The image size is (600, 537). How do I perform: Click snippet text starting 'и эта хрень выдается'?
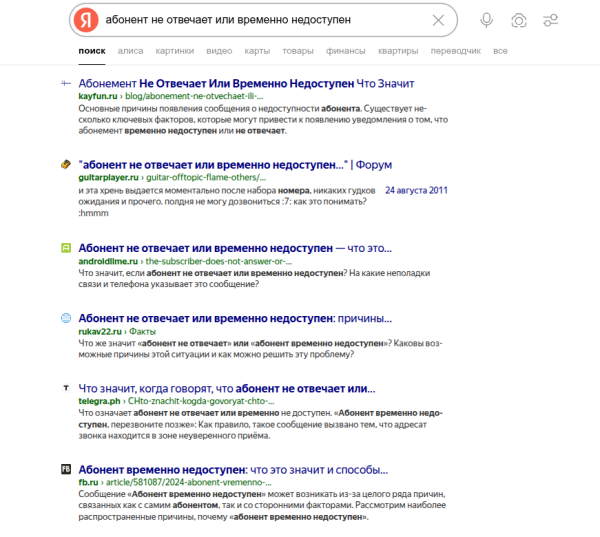(x=227, y=202)
